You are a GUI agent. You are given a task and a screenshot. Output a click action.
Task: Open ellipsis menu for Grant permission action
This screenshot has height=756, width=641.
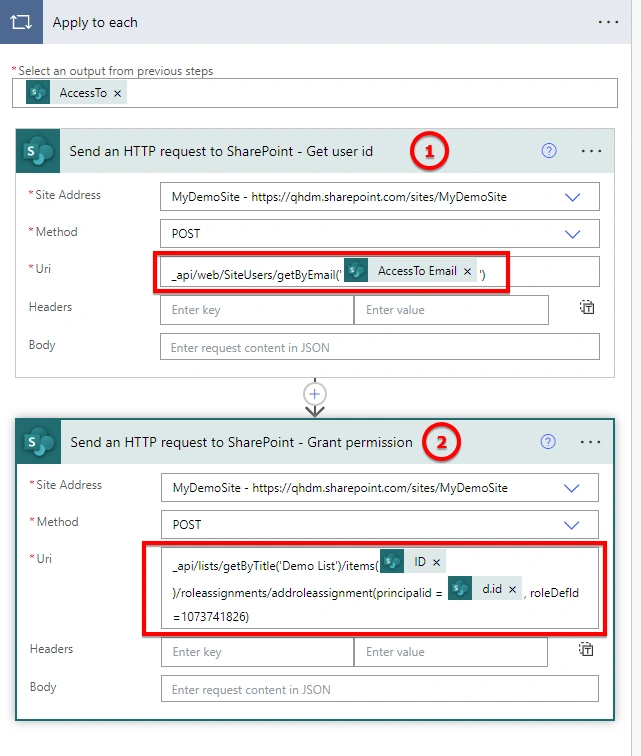[x=590, y=442]
